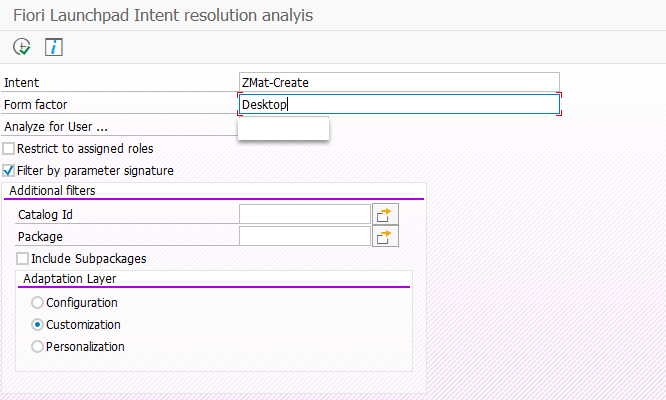Click the Fiori Launchpad Intent resolution title

pos(163,15)
